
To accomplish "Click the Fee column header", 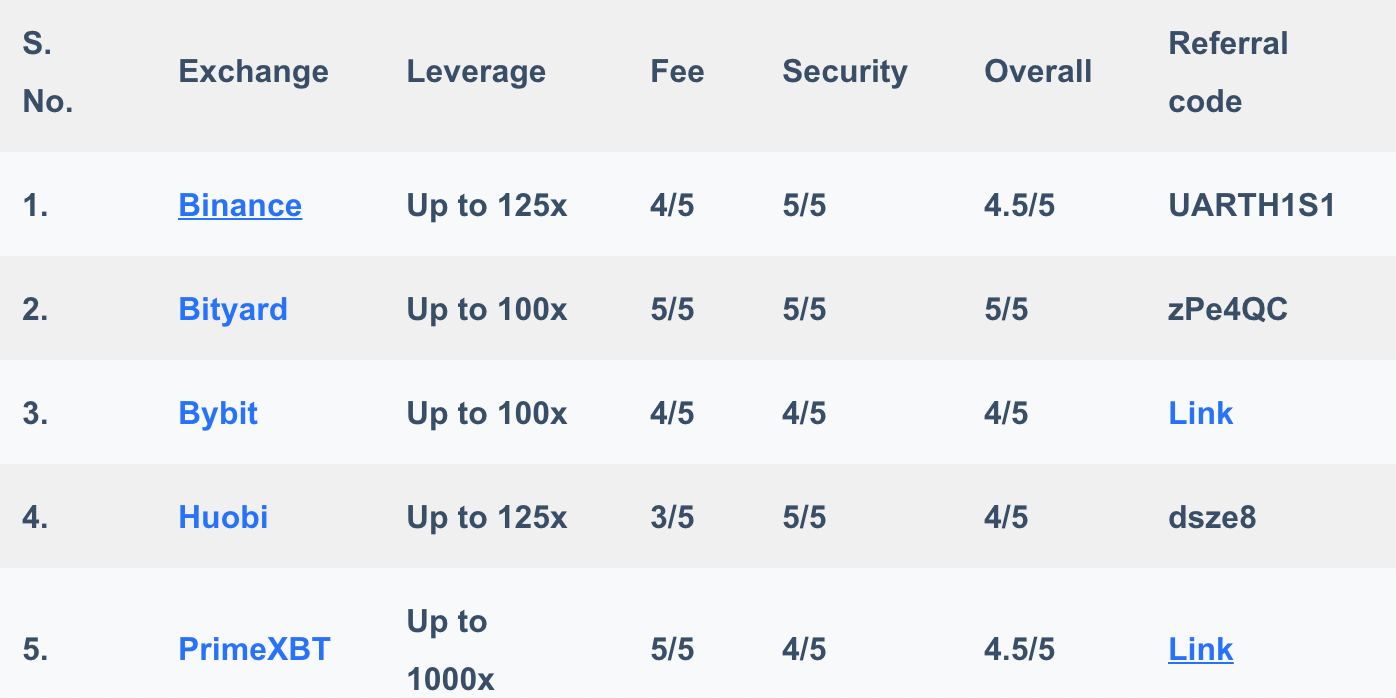I will point(677,72).
